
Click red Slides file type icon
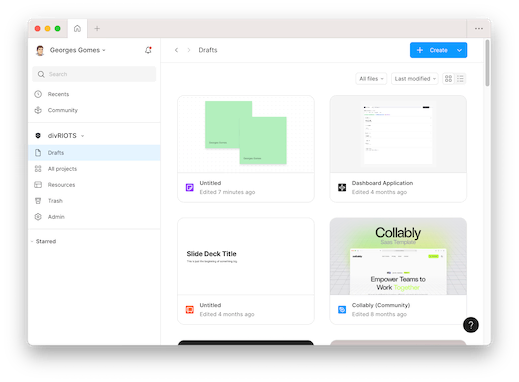[x=190, y=310]
